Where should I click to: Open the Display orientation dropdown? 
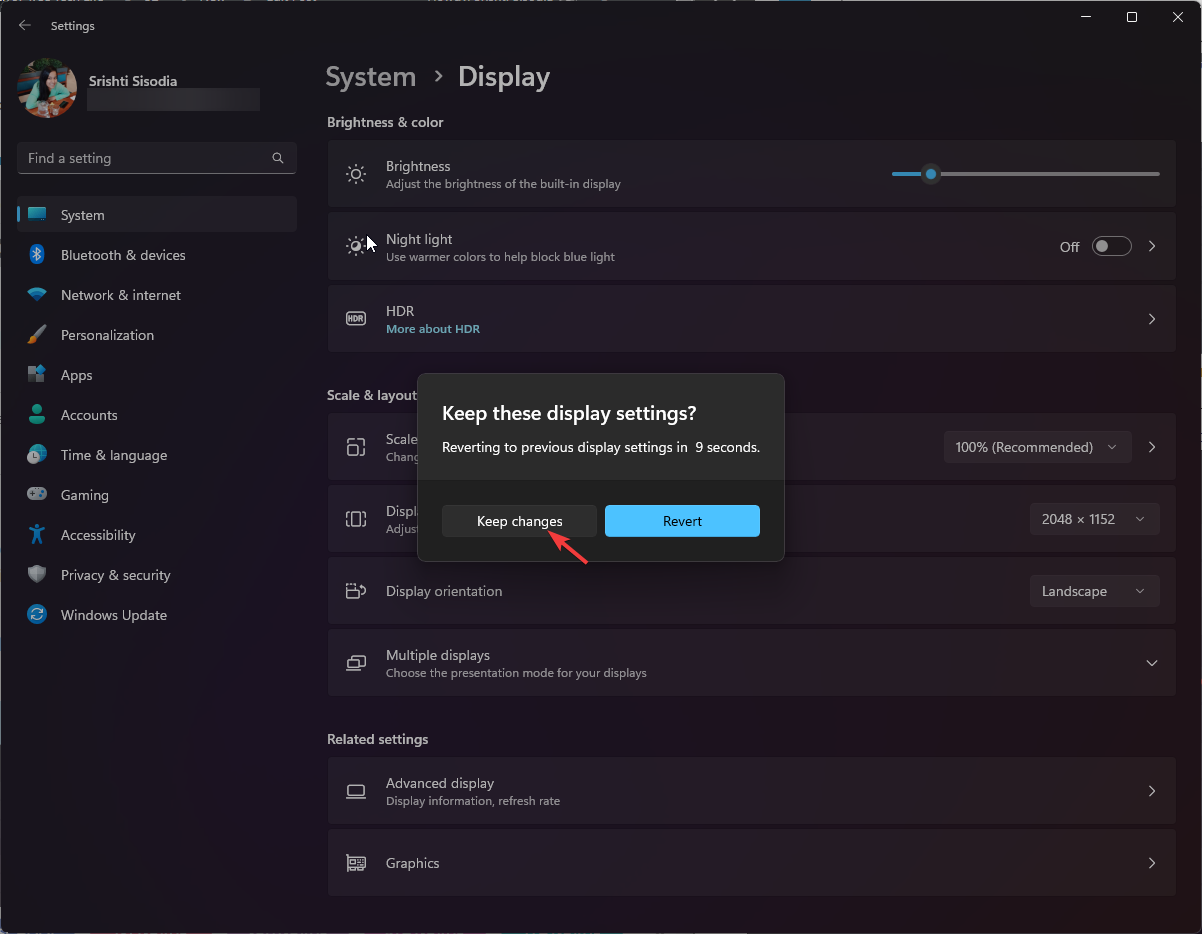(x=1094, y=590)
